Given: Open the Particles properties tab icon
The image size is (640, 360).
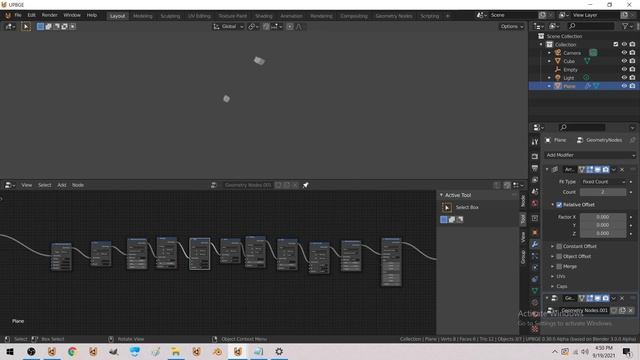Looking at the screenshot, I should (x=535, y=256).
